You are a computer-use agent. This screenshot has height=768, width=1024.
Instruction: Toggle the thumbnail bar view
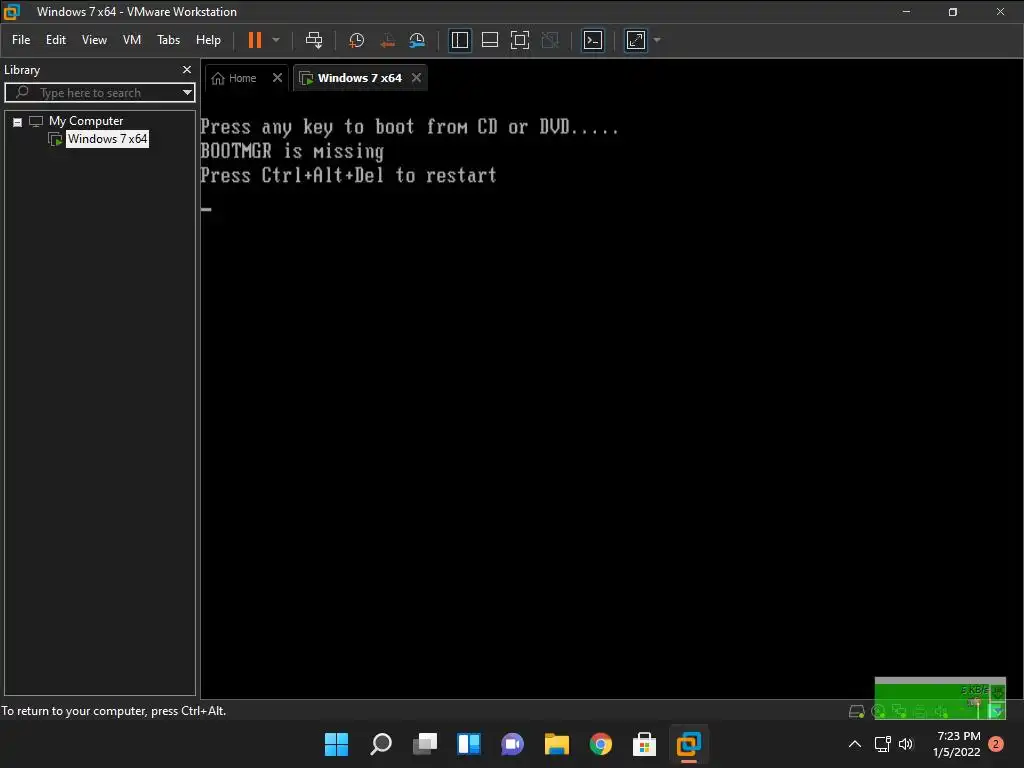pos(490,40)
